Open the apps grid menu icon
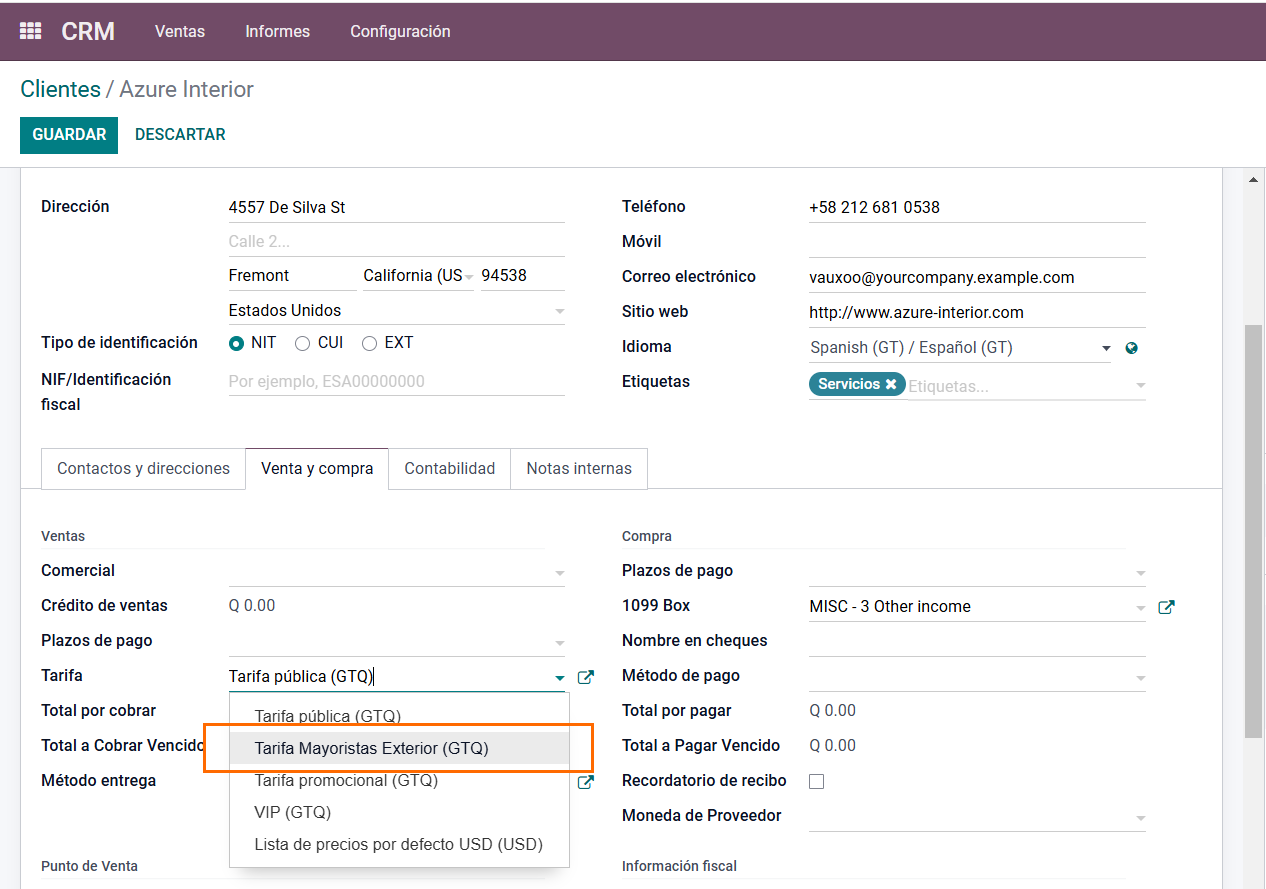The height and width of the screenshot is (889, 1266). point(31,31)
